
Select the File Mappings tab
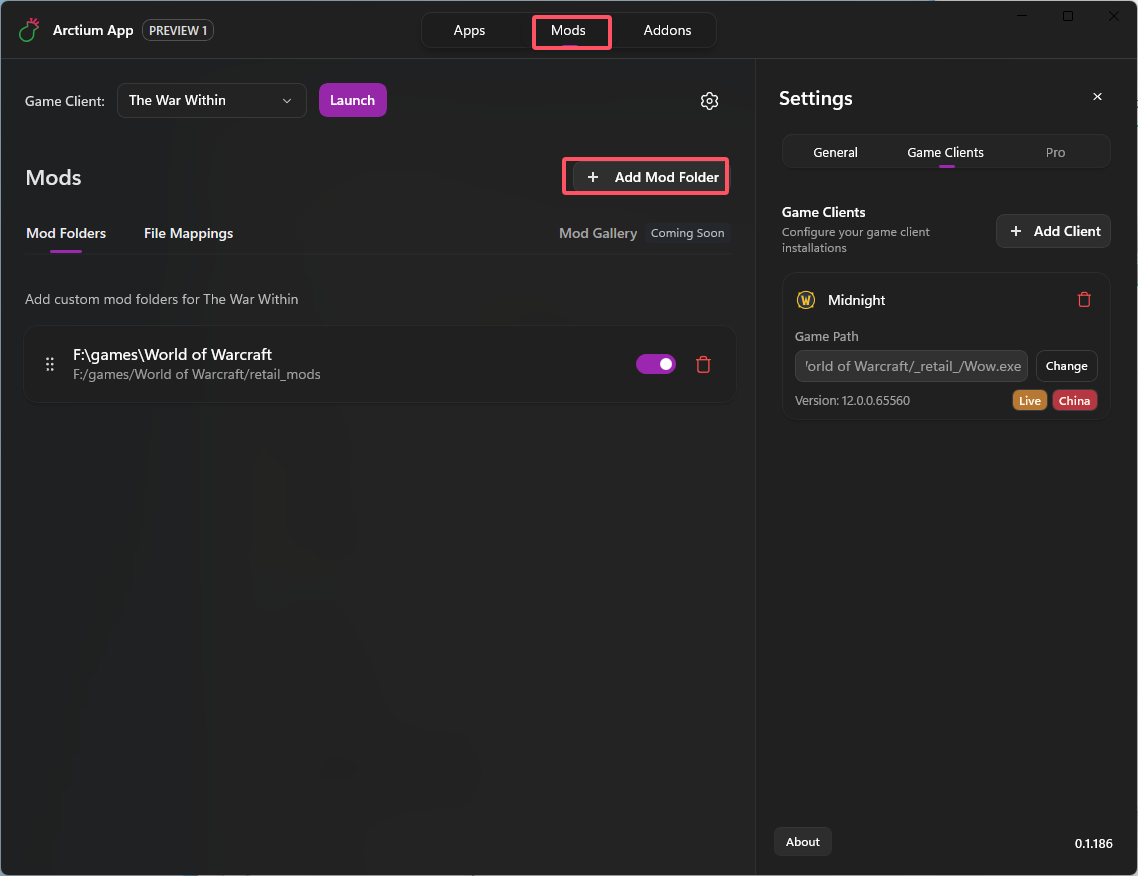[188, 233]
